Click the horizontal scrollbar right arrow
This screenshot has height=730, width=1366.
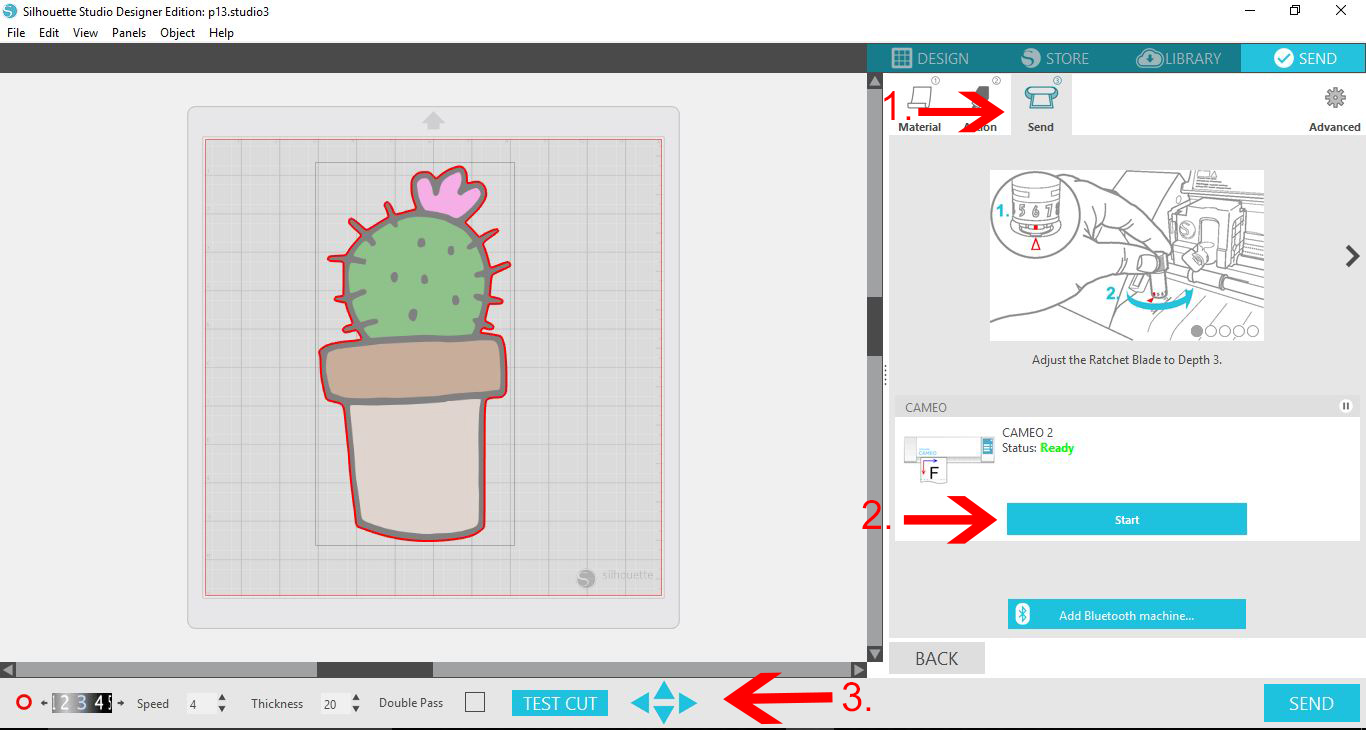[x=858, y=669]
